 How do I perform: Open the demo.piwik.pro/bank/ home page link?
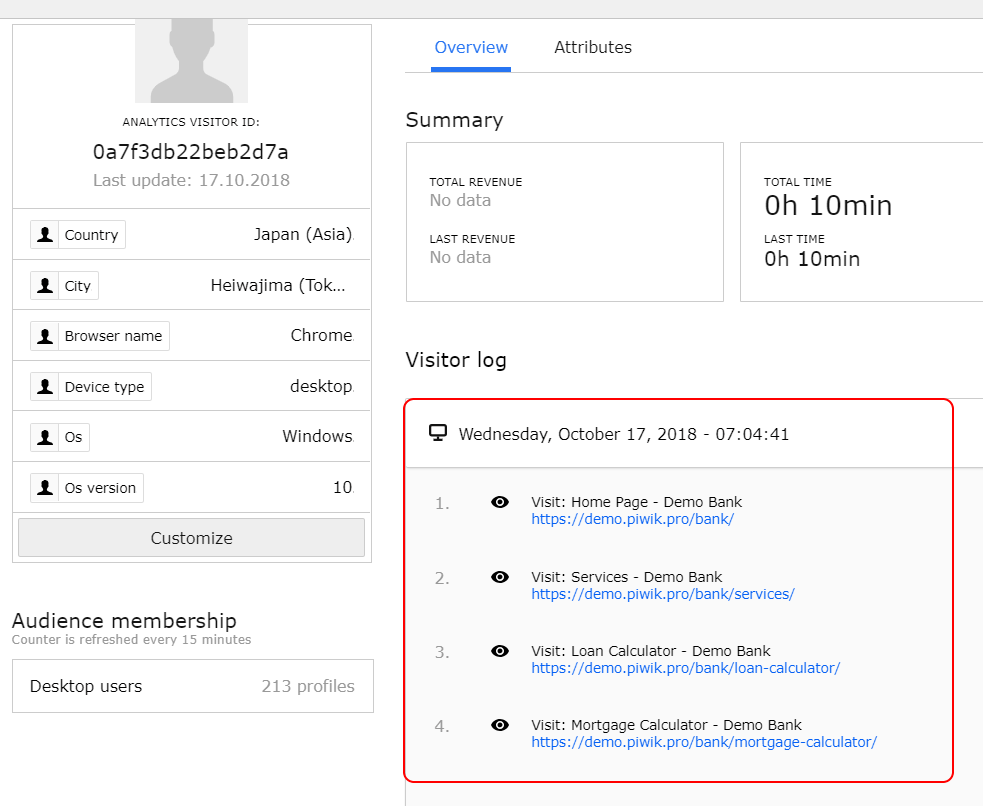tap(632, 520)
